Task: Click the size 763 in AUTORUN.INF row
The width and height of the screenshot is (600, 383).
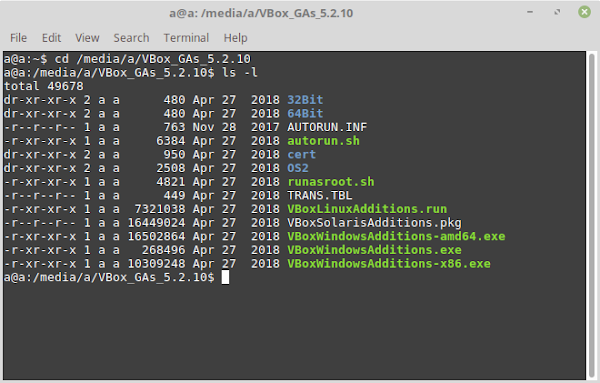Action: pos(174,127)
